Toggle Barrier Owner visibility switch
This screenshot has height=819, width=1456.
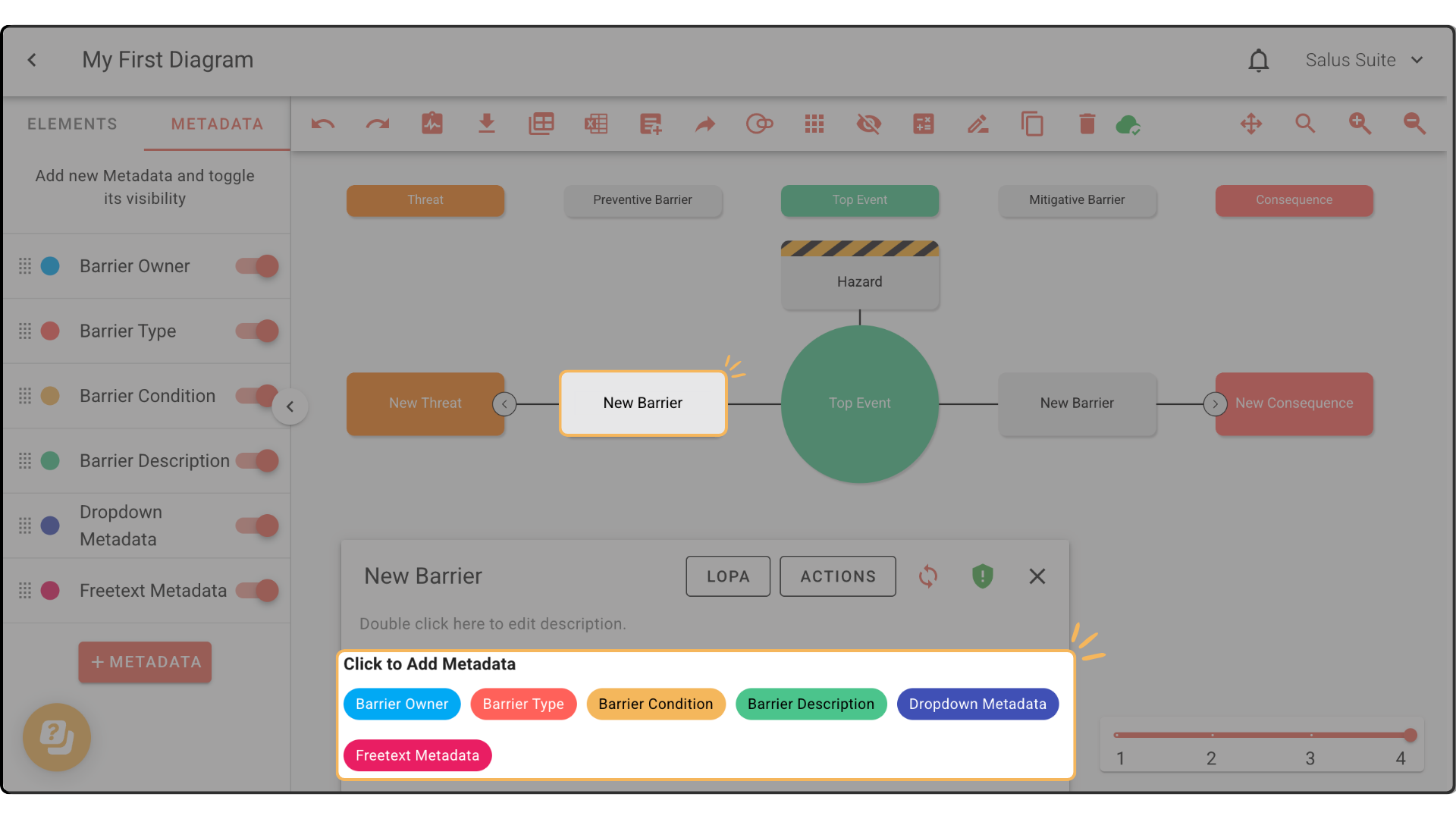coord(258,266)
